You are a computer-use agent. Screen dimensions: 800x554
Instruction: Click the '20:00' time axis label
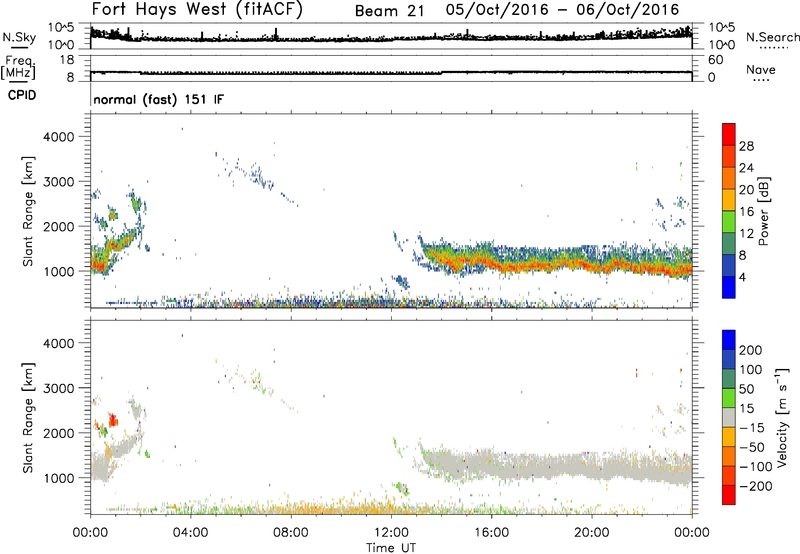592,533
